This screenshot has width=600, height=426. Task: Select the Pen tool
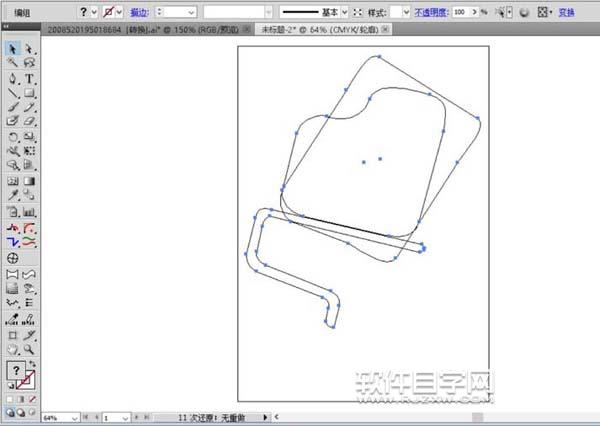point(13,78)
